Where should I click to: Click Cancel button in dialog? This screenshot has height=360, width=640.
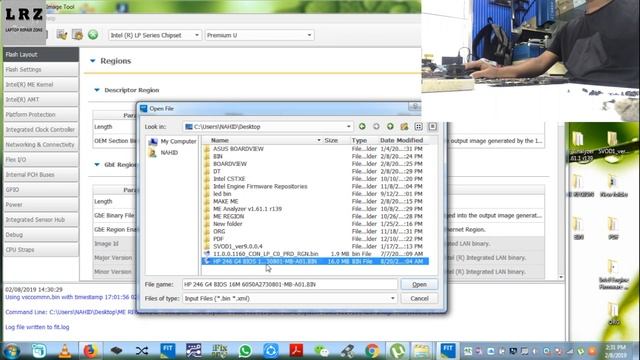coord(419,298)
